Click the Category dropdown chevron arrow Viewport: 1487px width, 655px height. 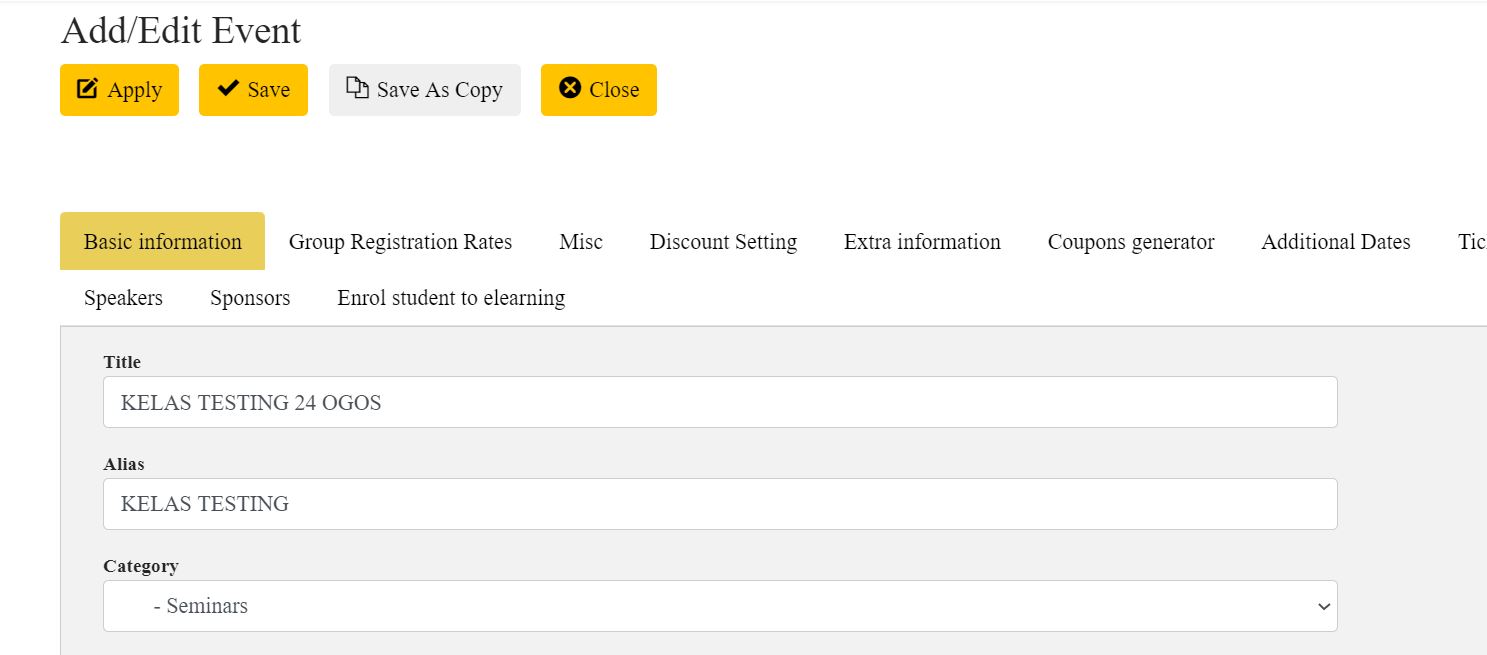tap(1323, 607)
